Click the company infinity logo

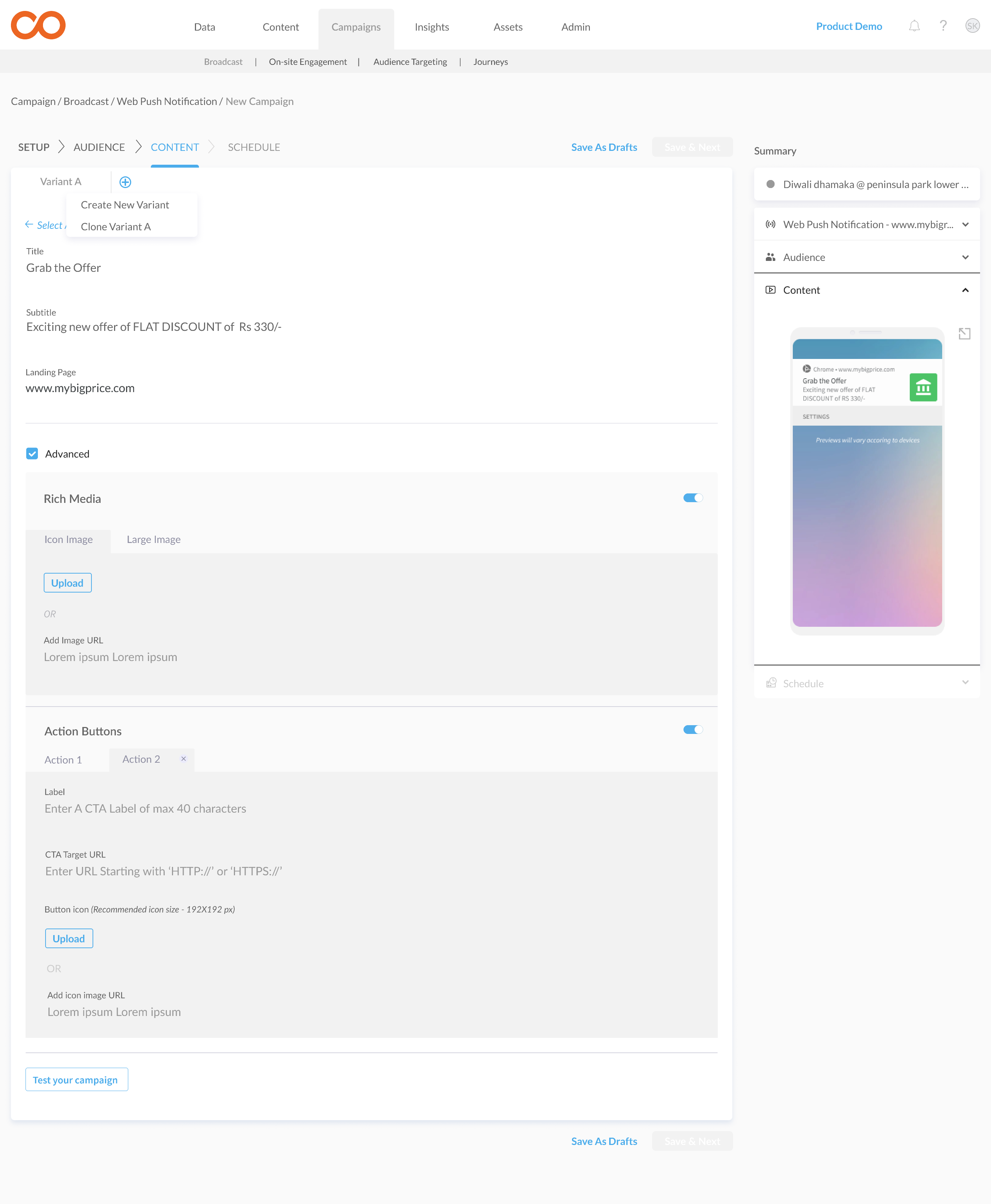[x=38, y=25]
